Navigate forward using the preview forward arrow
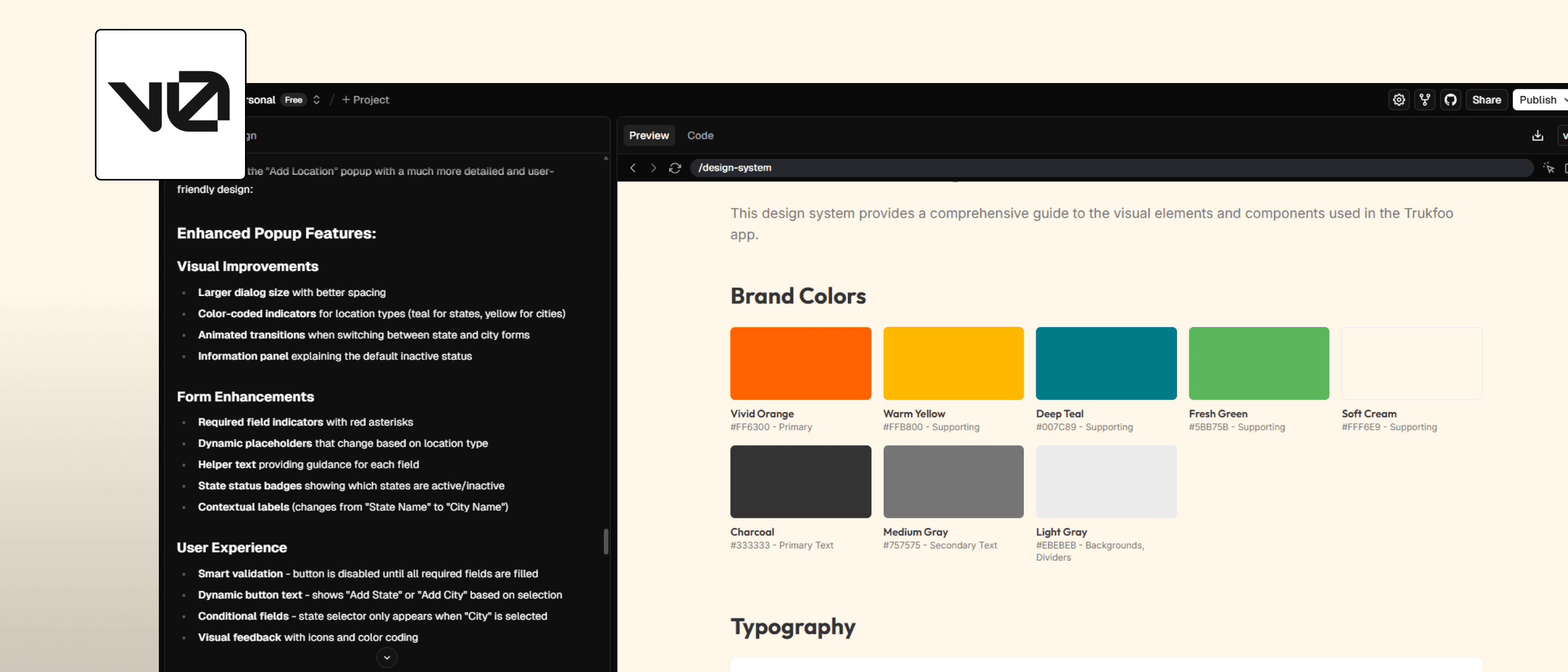Viewport: 1568px width, 672px height. click(653, 168)
